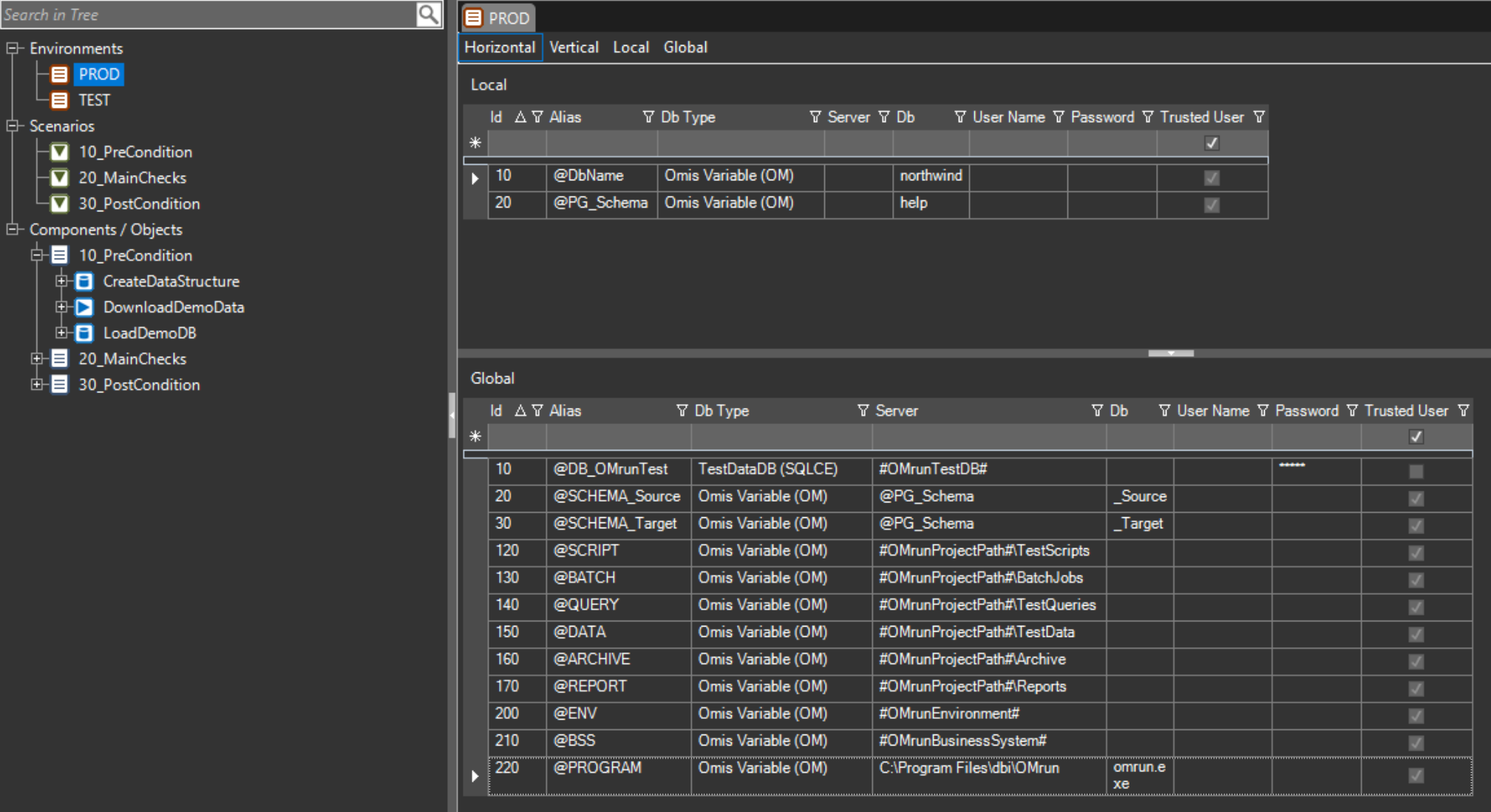Select the PROD environment icon
The width and height of the screenshot is (1491, 812).
coord(61,74)
